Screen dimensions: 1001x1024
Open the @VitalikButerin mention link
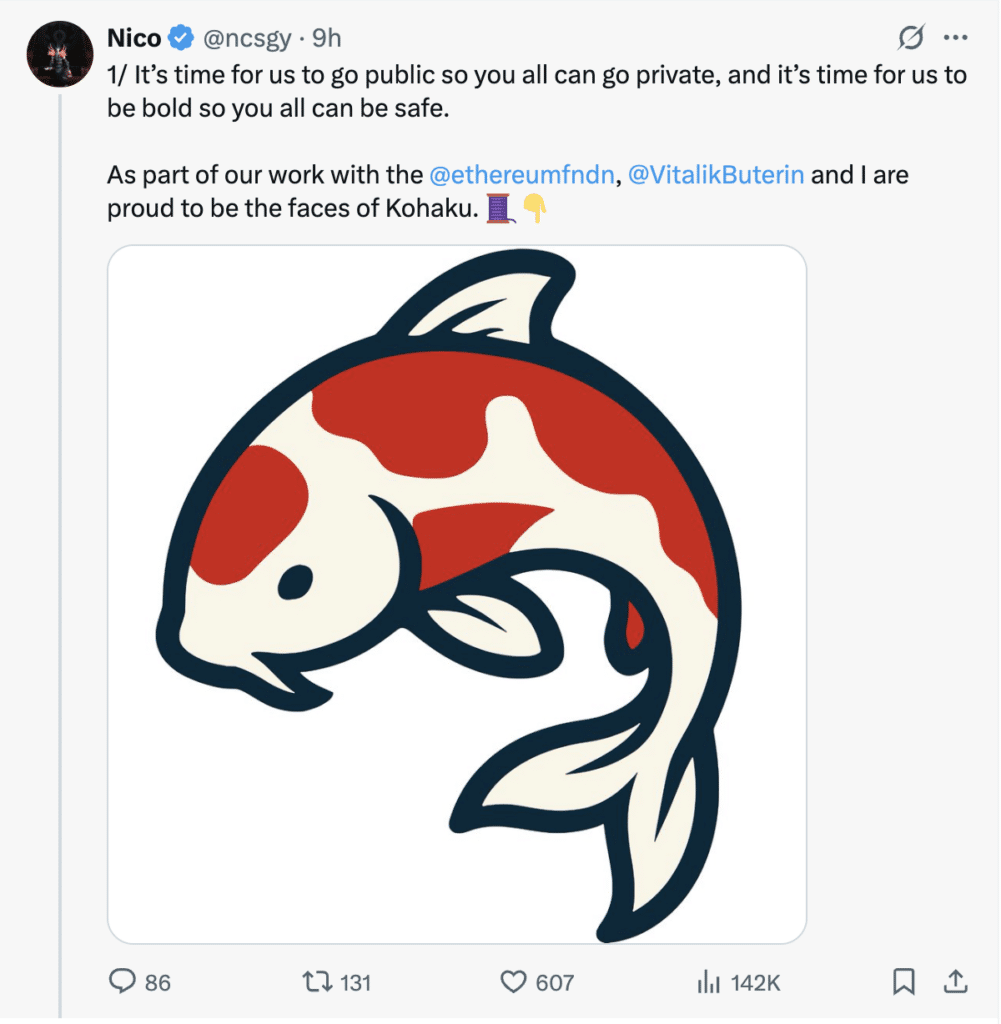click(x=715, y=175)
